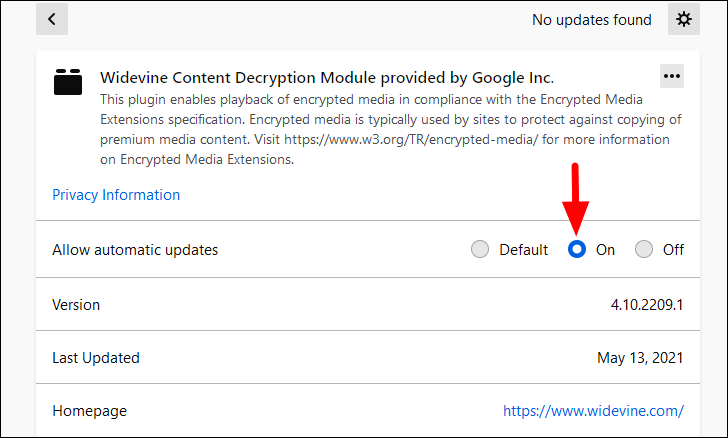
Task: Open the widevine.com homepage link
Action: (x=593, y=411)
